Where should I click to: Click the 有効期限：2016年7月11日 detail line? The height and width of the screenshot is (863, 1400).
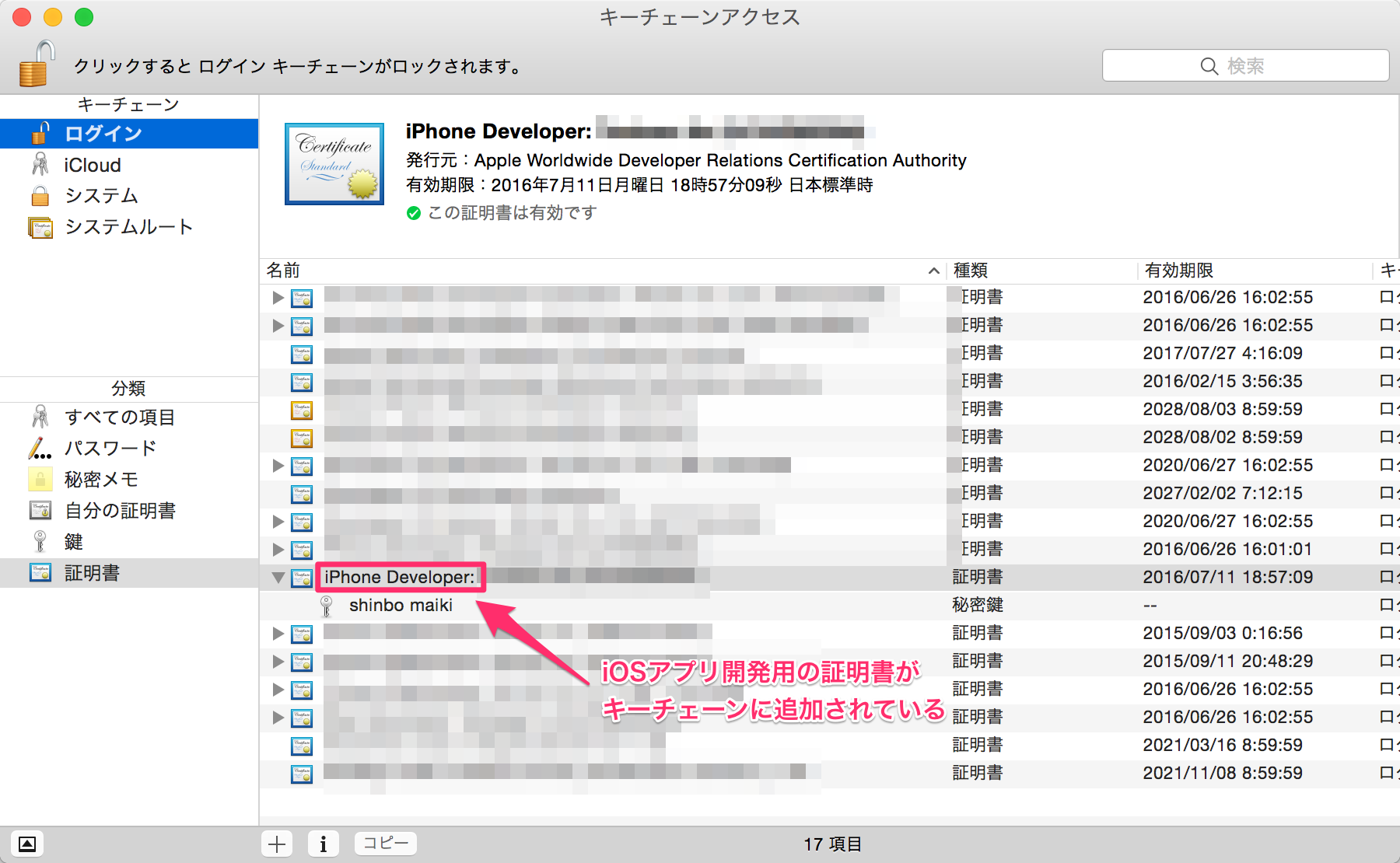coord(639,185)
